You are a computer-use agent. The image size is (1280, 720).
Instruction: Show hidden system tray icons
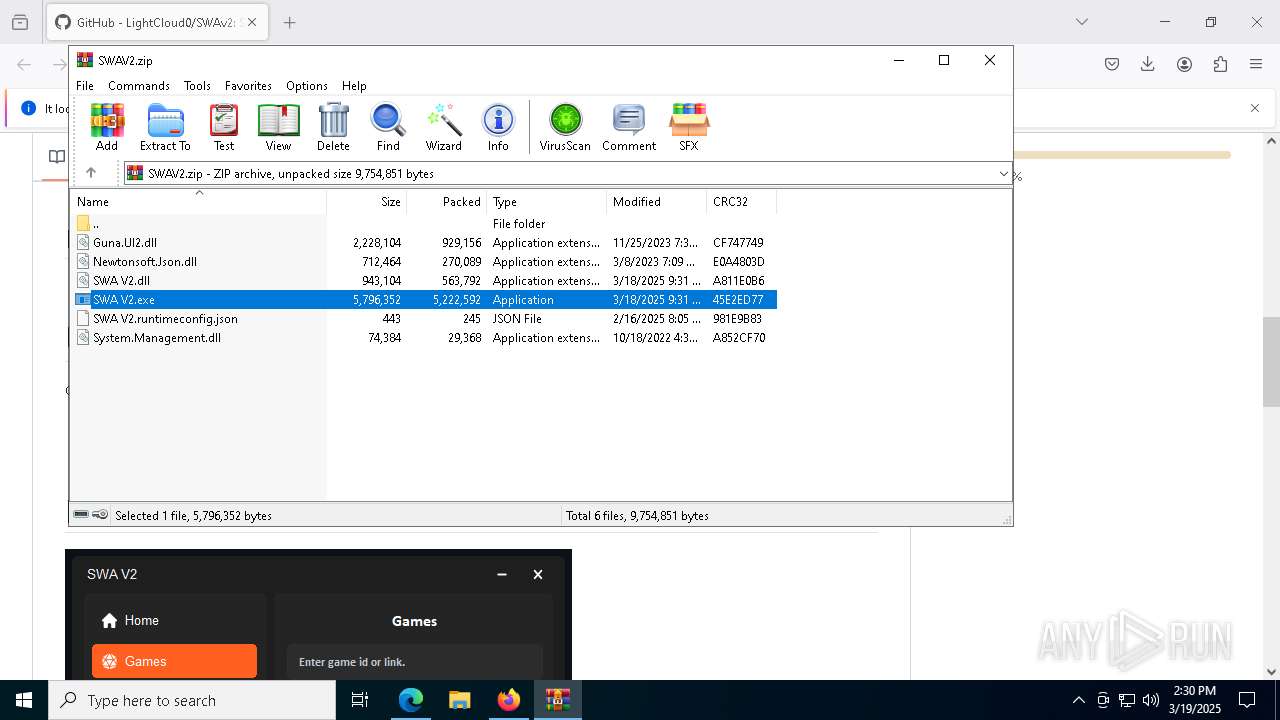pos(1078,700)
